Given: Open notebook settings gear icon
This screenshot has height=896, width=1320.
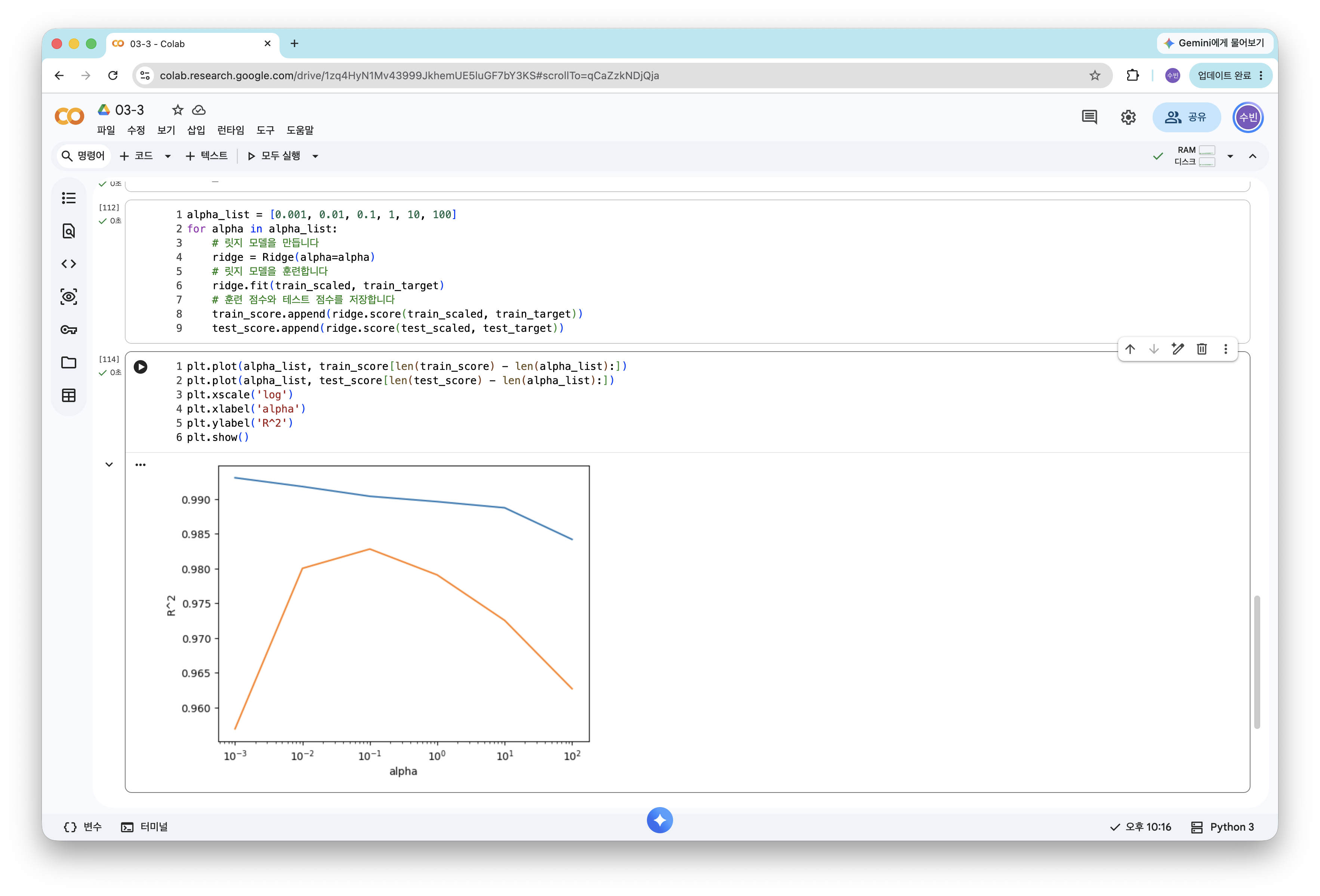Looking at the screenshot, I should 1128,118.
